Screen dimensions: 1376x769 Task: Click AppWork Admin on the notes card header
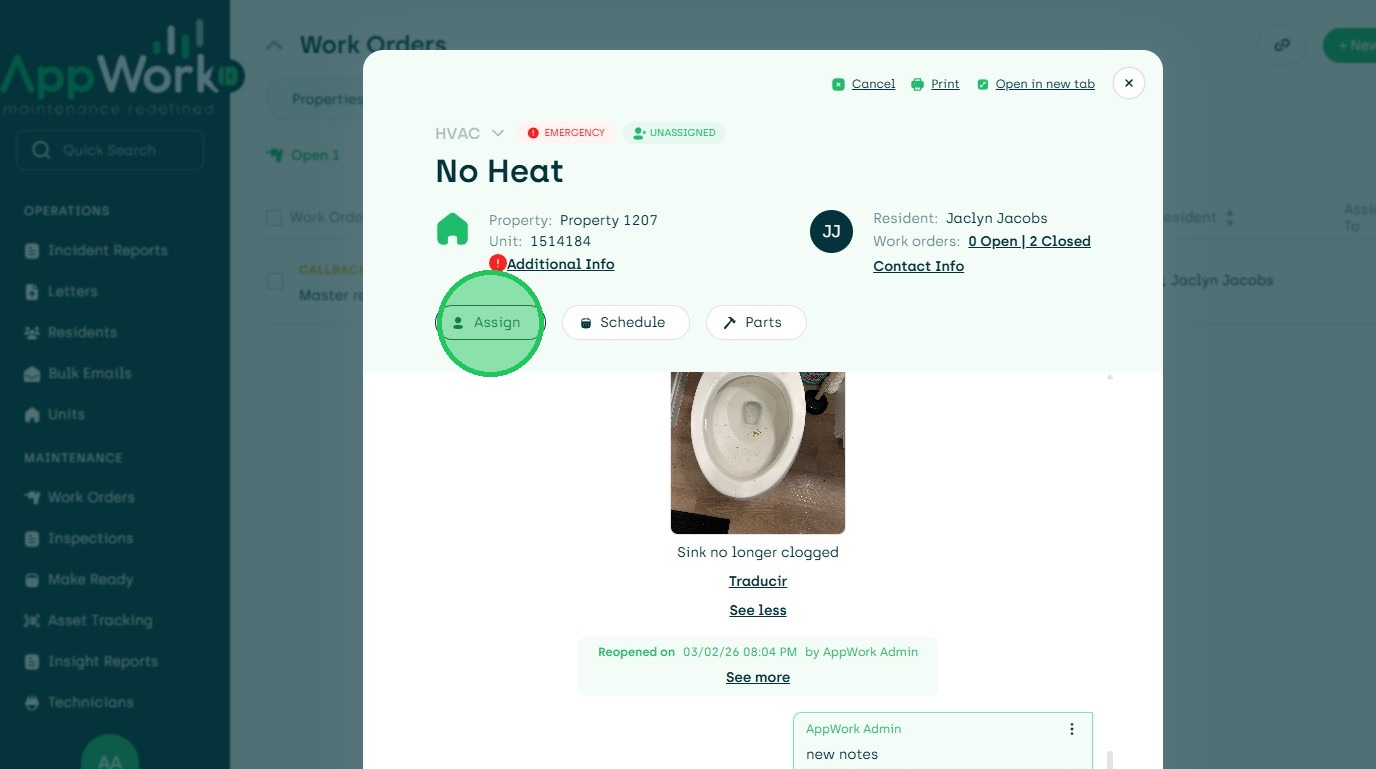click(x=854, y=729)
